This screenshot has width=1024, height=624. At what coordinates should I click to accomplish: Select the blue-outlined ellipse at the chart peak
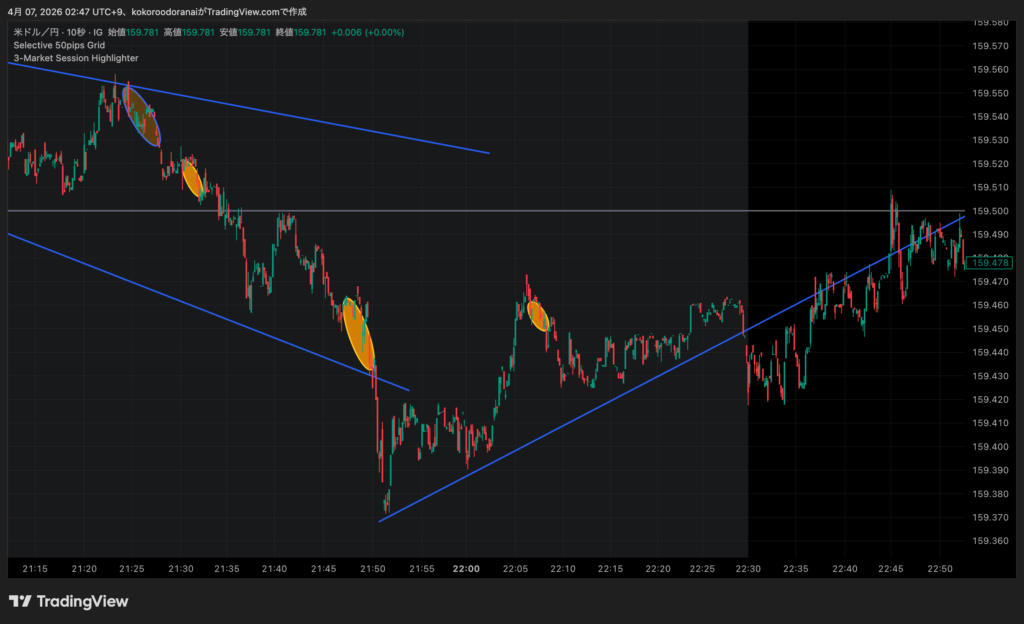(x=141, y=116)
